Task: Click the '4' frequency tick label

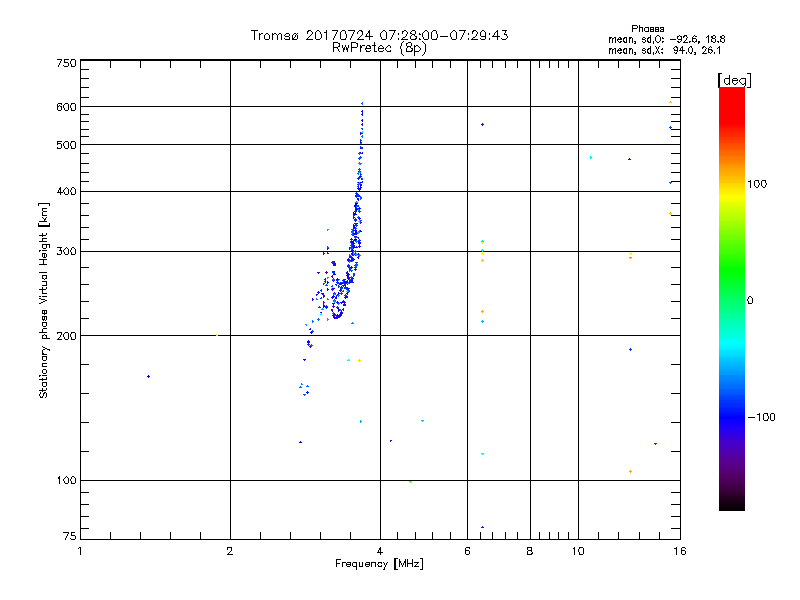Action: coord(380,551)
